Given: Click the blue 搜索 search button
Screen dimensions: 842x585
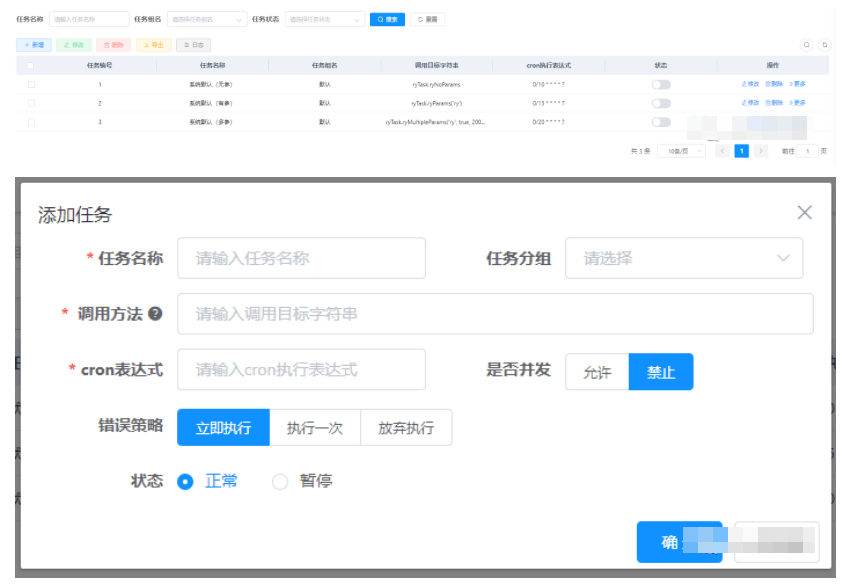Looking at the screenshot, I should pos(387,19).
